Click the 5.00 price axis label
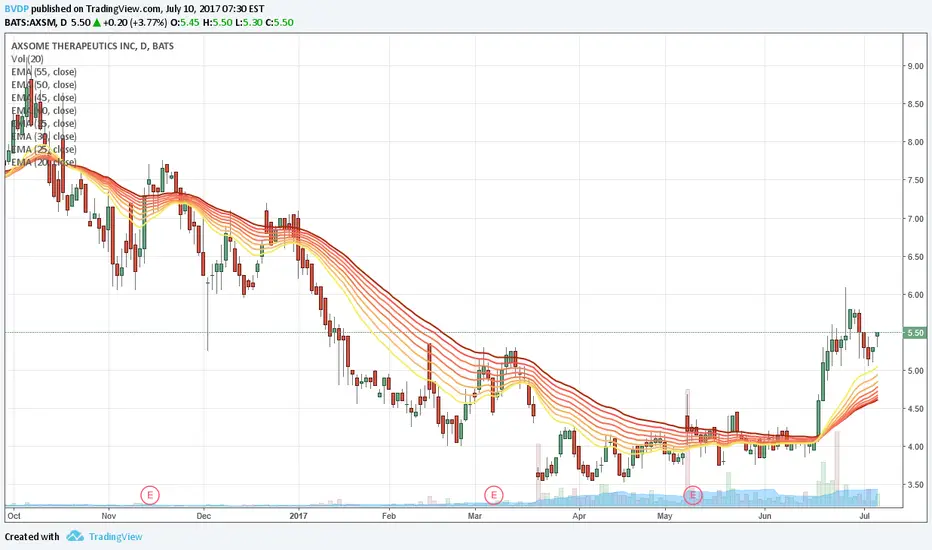The width and height of the screenshot is (932, 550). coord(915,371)
